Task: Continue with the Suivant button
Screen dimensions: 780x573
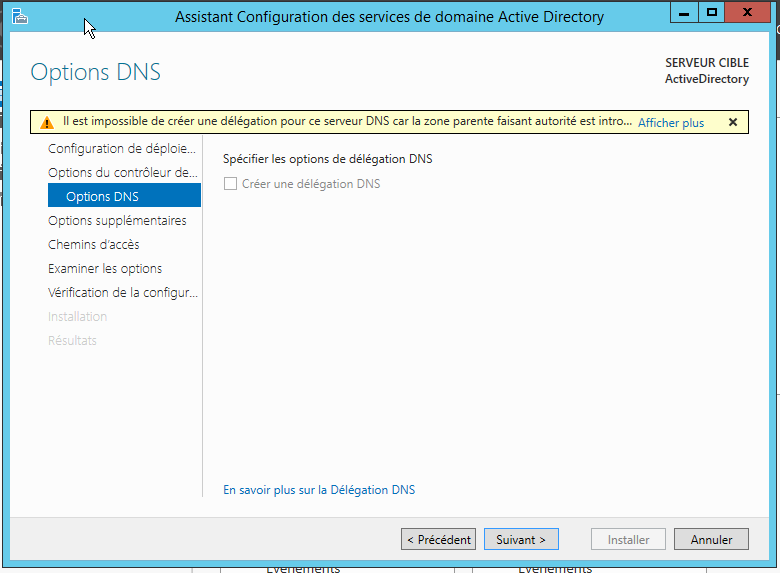Action: tap(521, 539)
